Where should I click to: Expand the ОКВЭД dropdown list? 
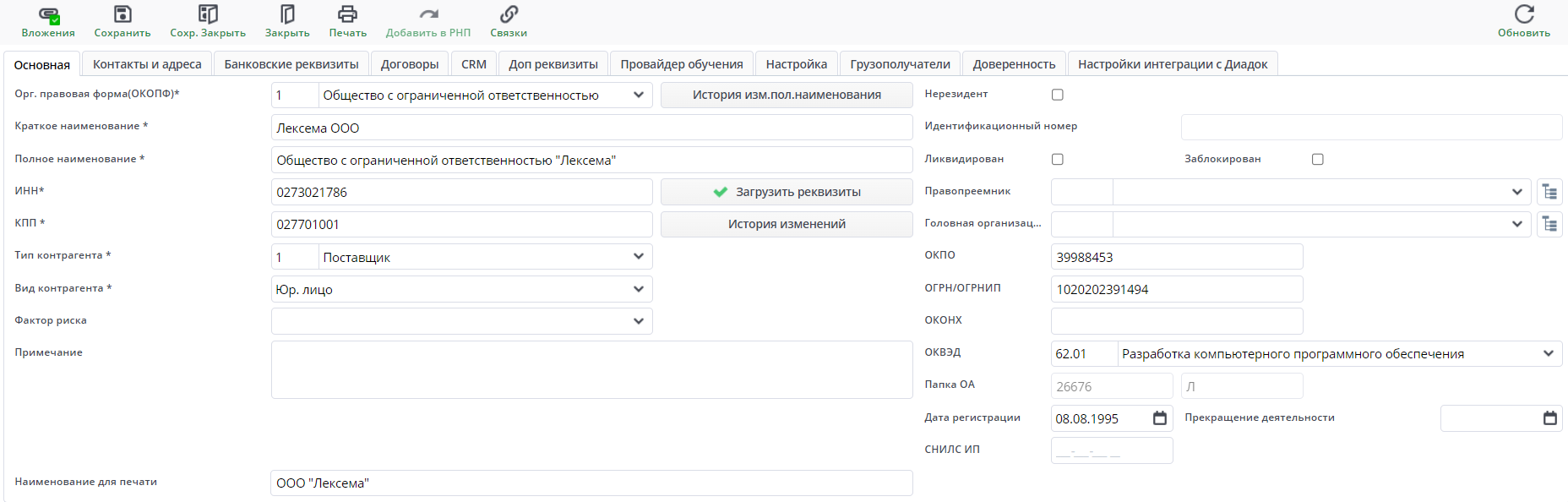[1548, 353]
